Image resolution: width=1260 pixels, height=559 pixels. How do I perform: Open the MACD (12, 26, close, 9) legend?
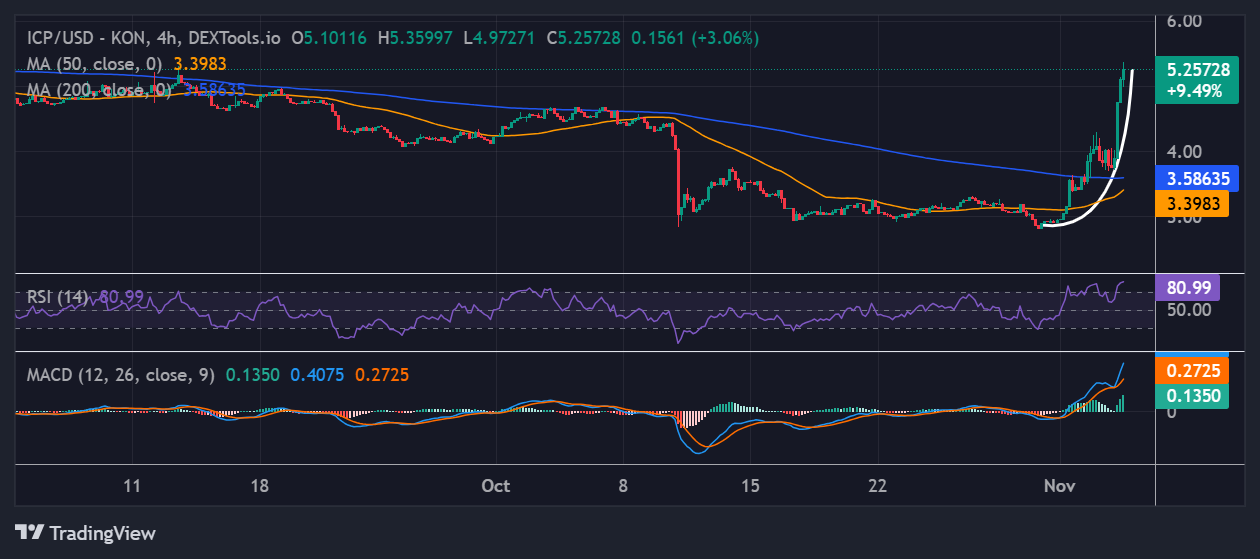120,375
